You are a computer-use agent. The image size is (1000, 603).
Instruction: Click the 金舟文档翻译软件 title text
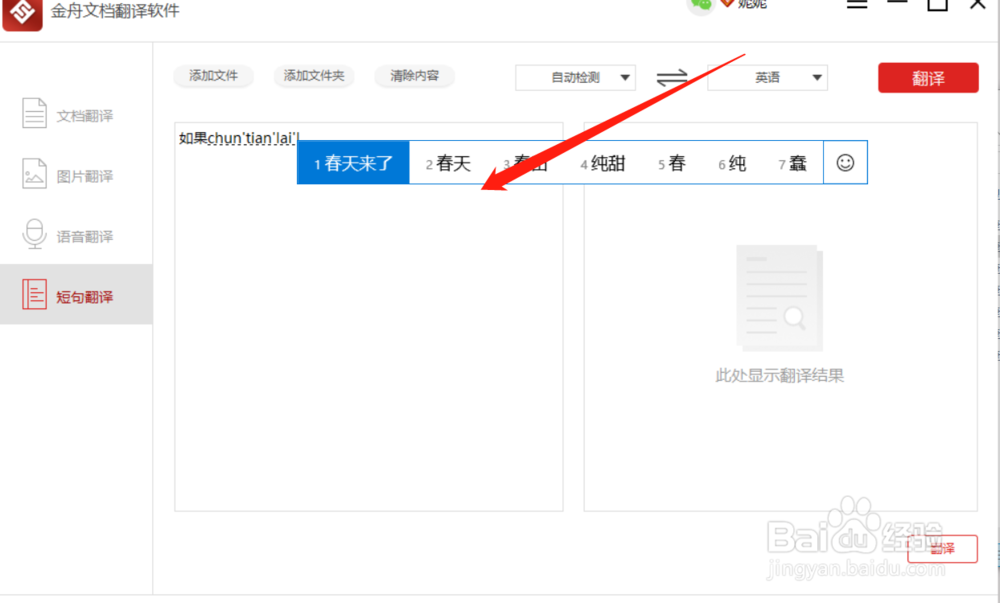115,10
